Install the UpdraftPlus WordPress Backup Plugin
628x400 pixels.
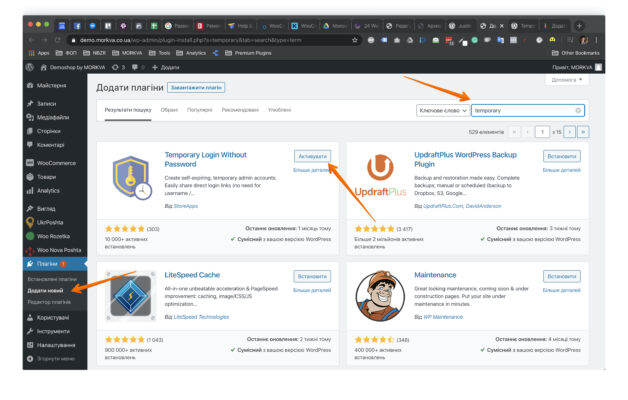click(x=562, y=156)
